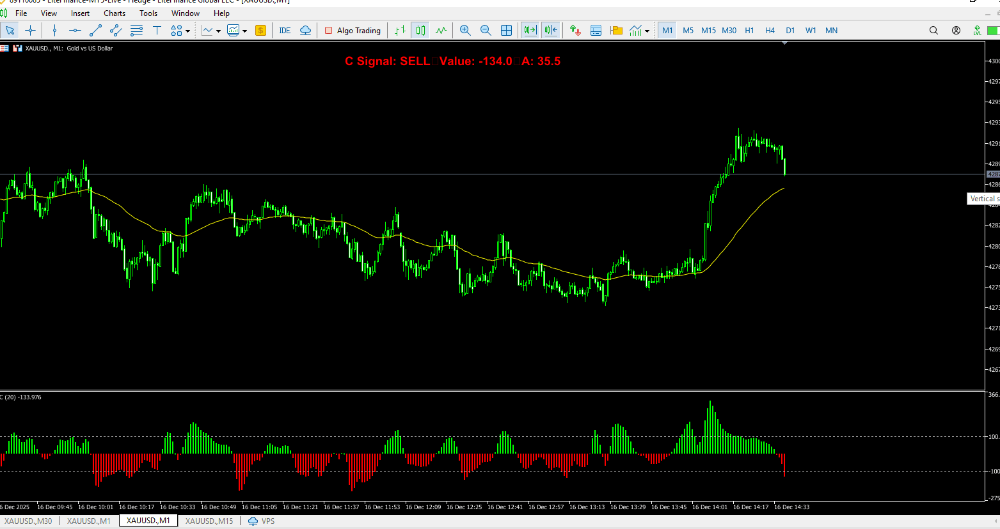Zoom in on the chart
The width and height of the screenshot is (1000, 529).
[x=465, y=31]
